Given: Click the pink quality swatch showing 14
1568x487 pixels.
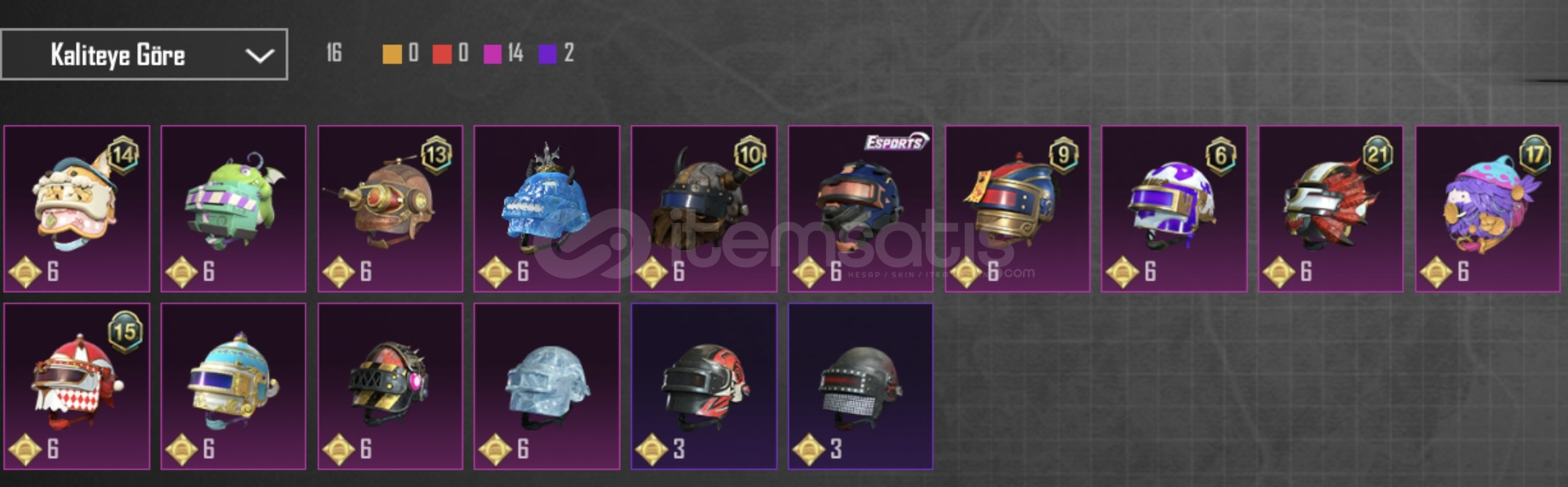Looking at the screenshot, I should tap(492, 54).
